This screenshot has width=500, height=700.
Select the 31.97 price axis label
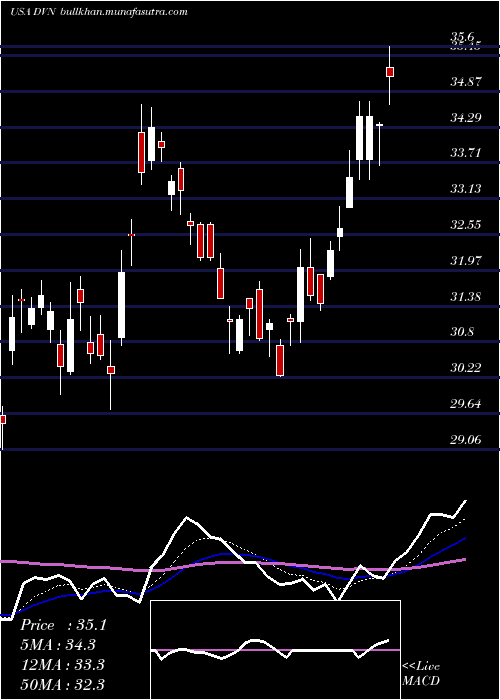tap(466, 260)
